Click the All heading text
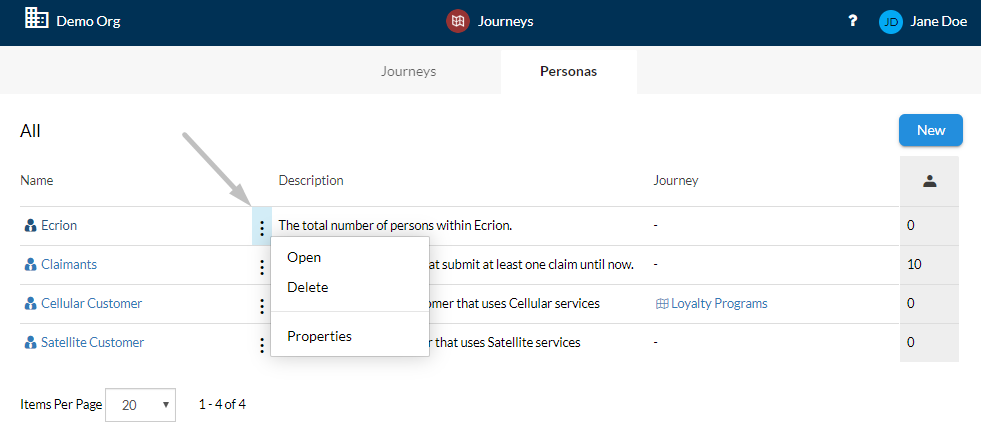 [30, 131]
